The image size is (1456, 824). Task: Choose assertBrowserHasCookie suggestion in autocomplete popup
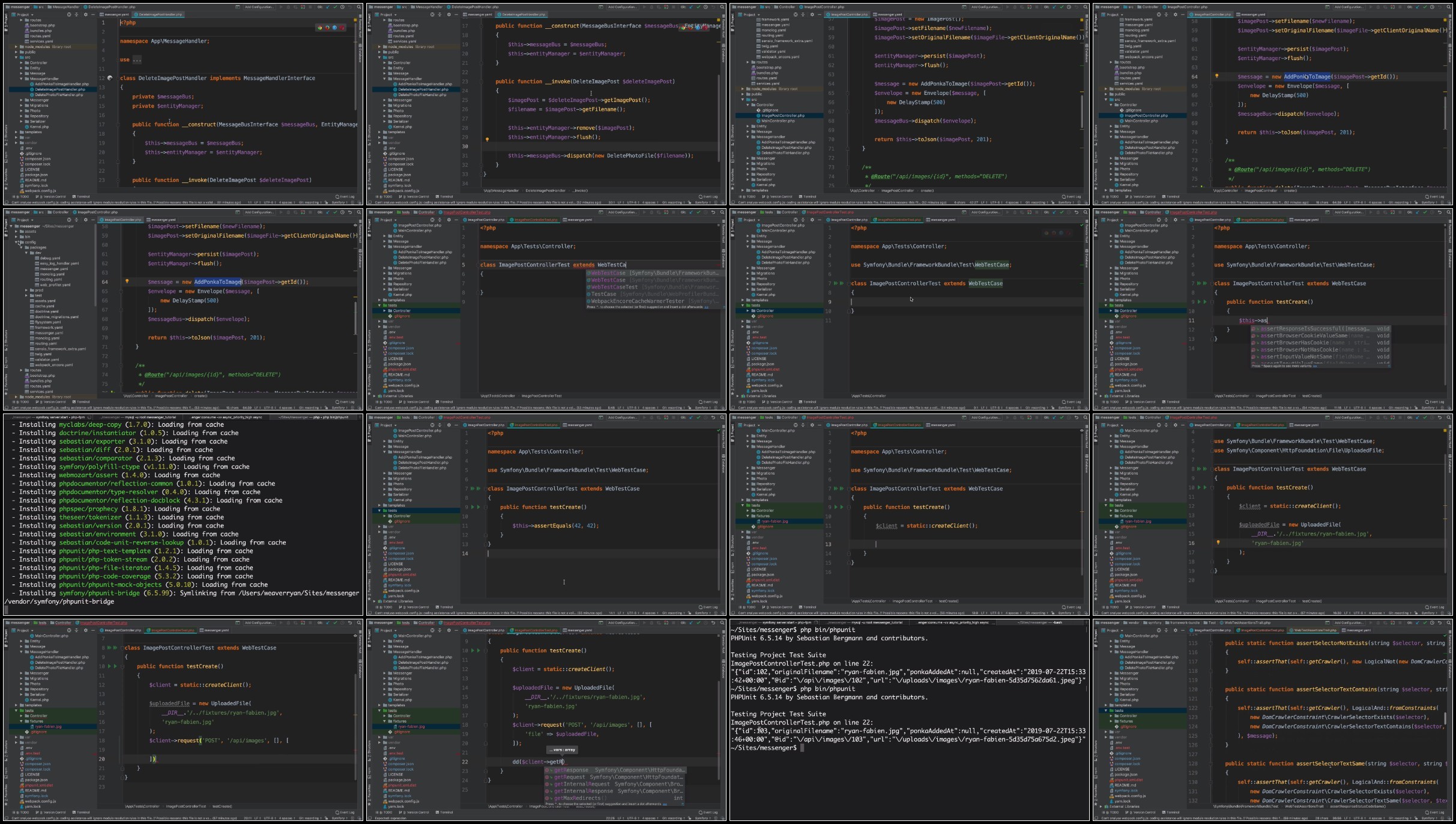[1321, 343]
